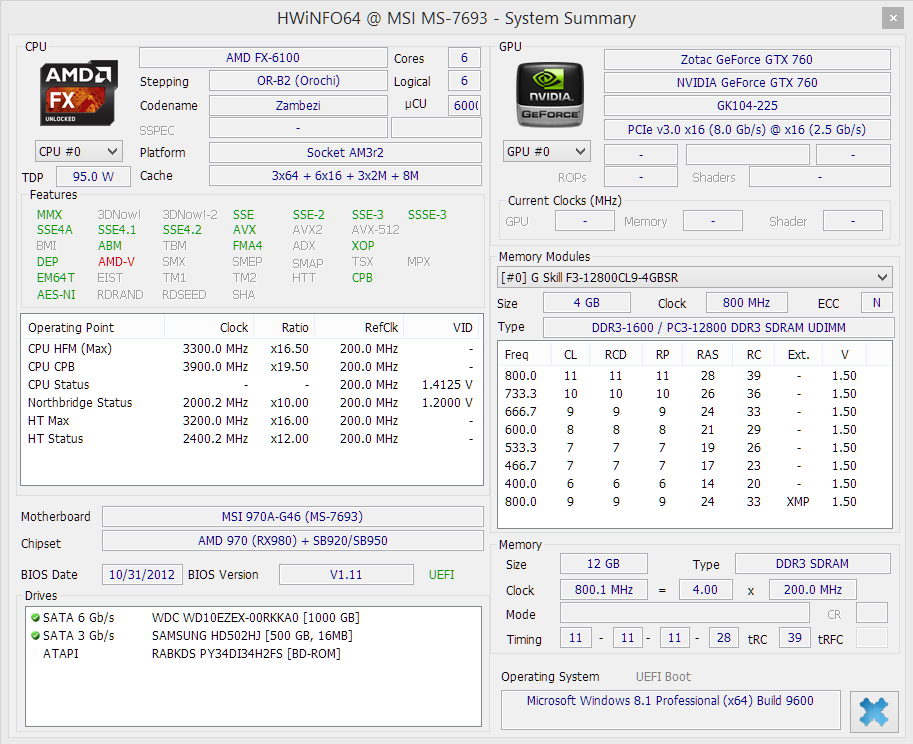Viewport: 913px width, 744px height.
Task: Select the 733.3 frequency timing row
Action: click(695, 394)
